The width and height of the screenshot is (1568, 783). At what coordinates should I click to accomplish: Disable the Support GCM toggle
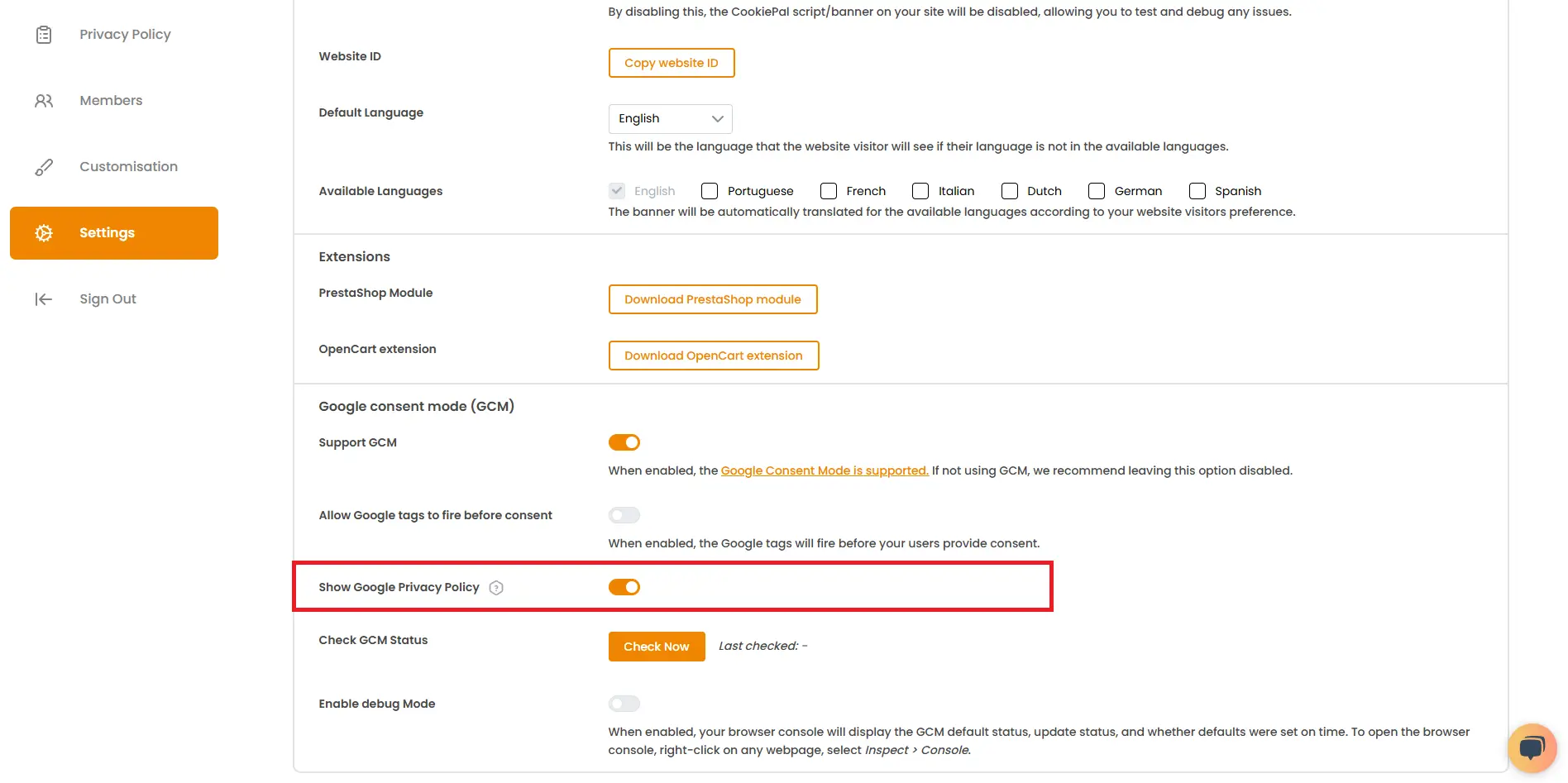coord(624,442)
